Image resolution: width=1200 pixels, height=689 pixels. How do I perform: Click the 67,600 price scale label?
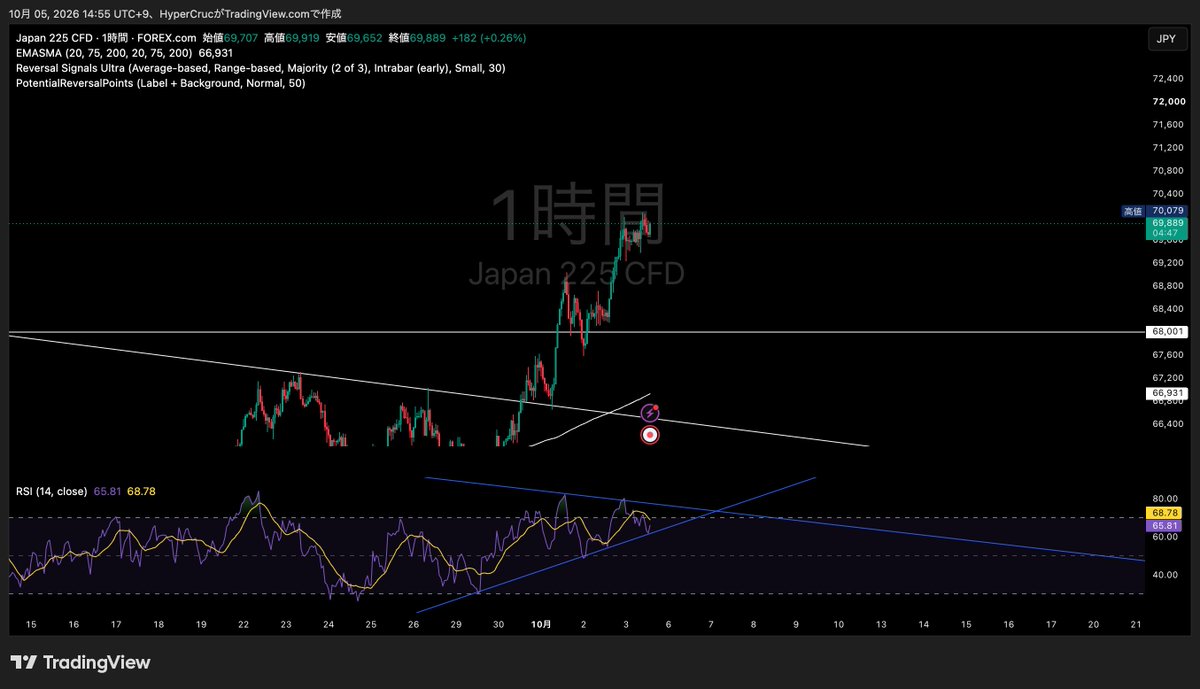pos(1168,354)
